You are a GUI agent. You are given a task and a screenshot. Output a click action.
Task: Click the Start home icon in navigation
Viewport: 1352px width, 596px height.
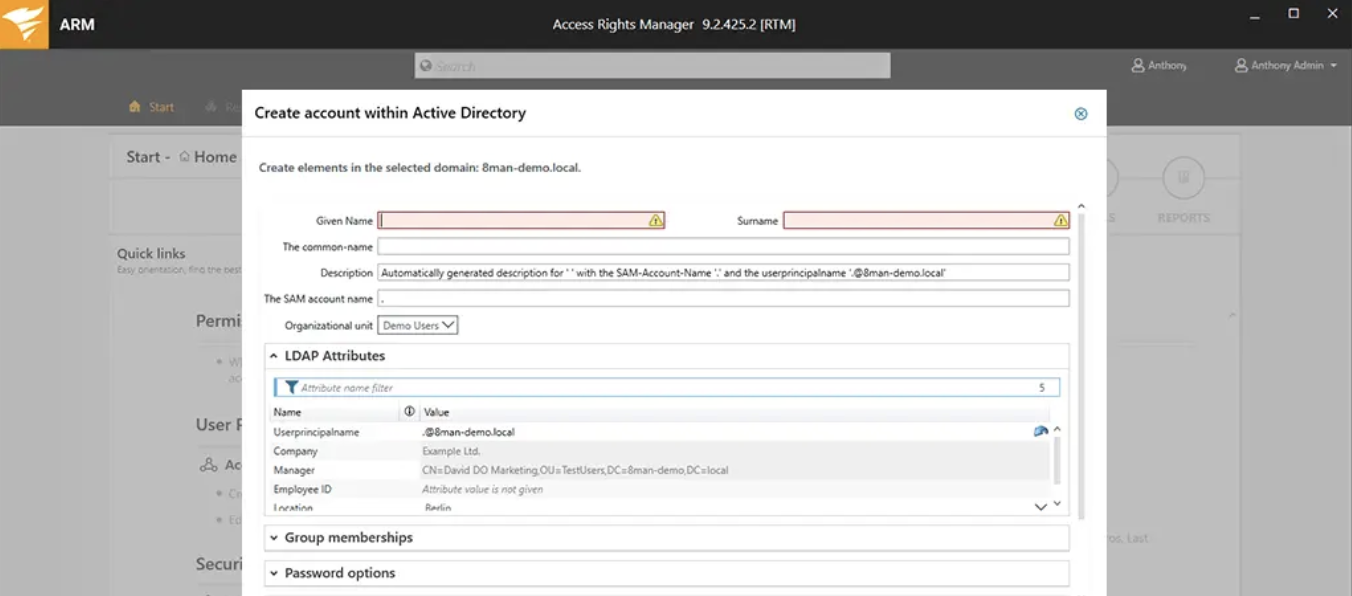(135, 107)
